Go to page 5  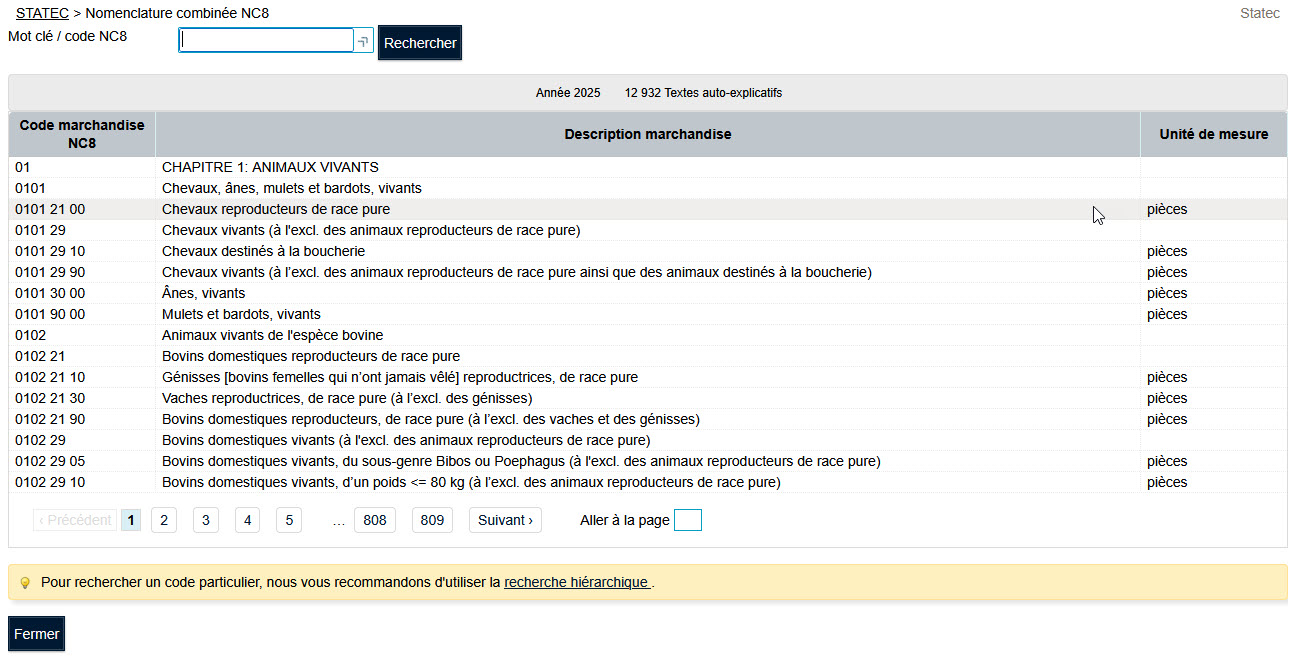point(289,520)
